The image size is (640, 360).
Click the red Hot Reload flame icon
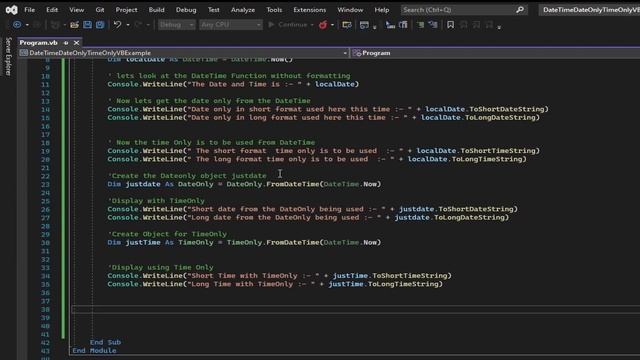point(323,25)
